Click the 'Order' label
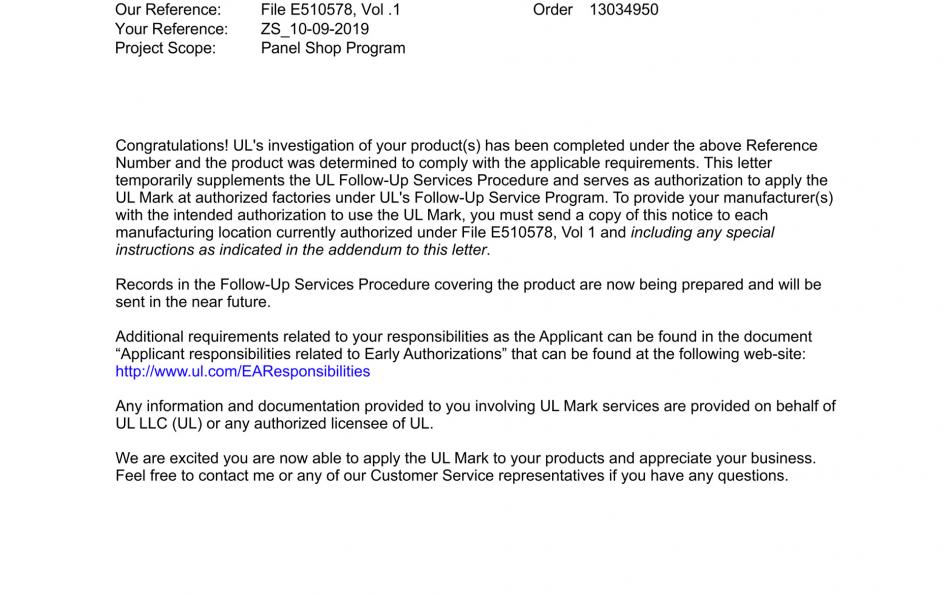This screenshot has width=952, height=594. (552, 10)
